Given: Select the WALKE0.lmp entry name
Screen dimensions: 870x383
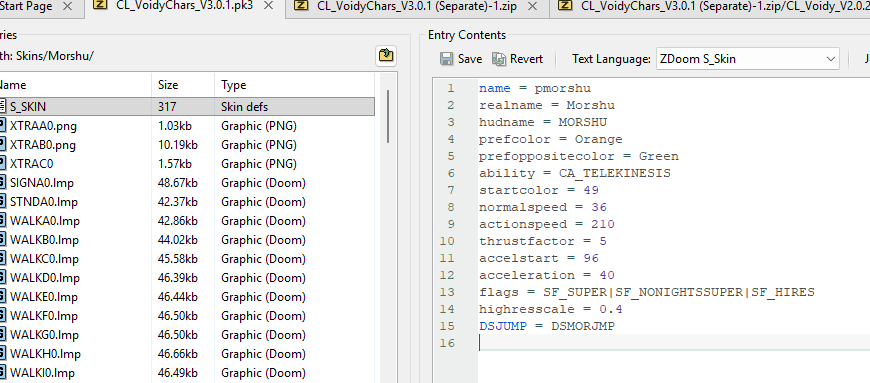Looking at the screenshot, I should point(44,296).
